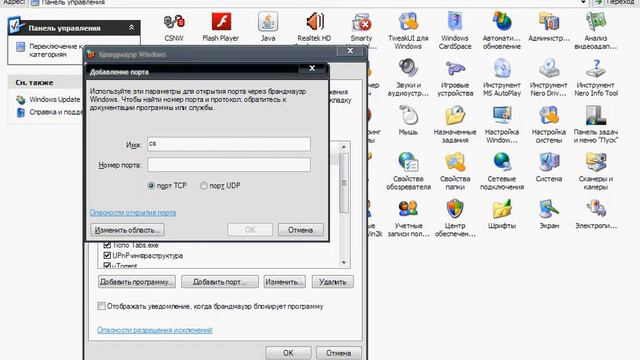Collapse the Панель управления side panel
The width and height of the screenshot is (640, 360).
131,28
